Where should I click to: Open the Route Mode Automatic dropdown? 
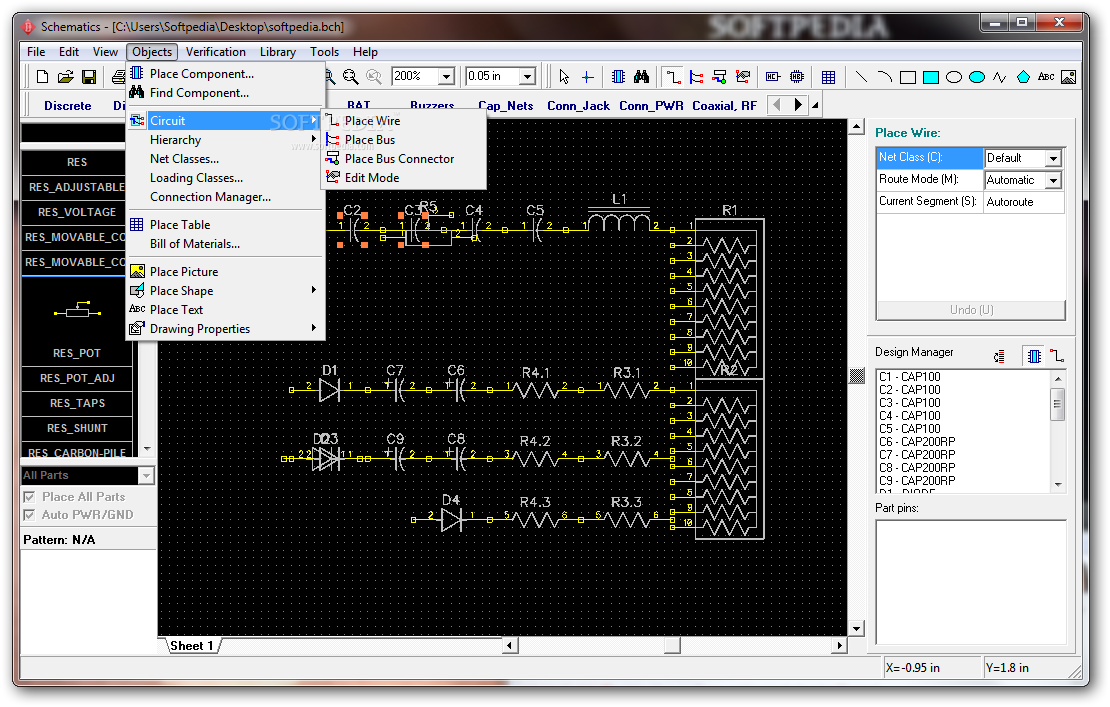[x=1053, y=180]
